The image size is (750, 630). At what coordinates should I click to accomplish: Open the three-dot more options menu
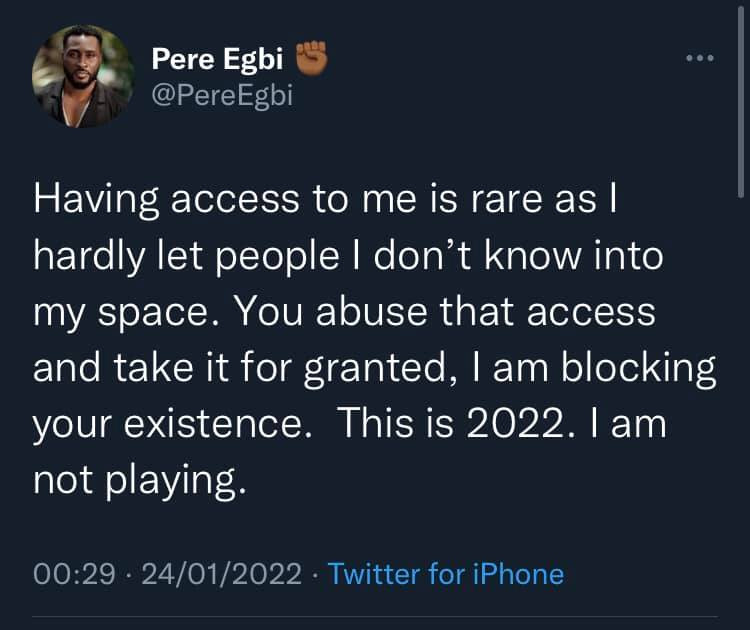pos(699,58)
